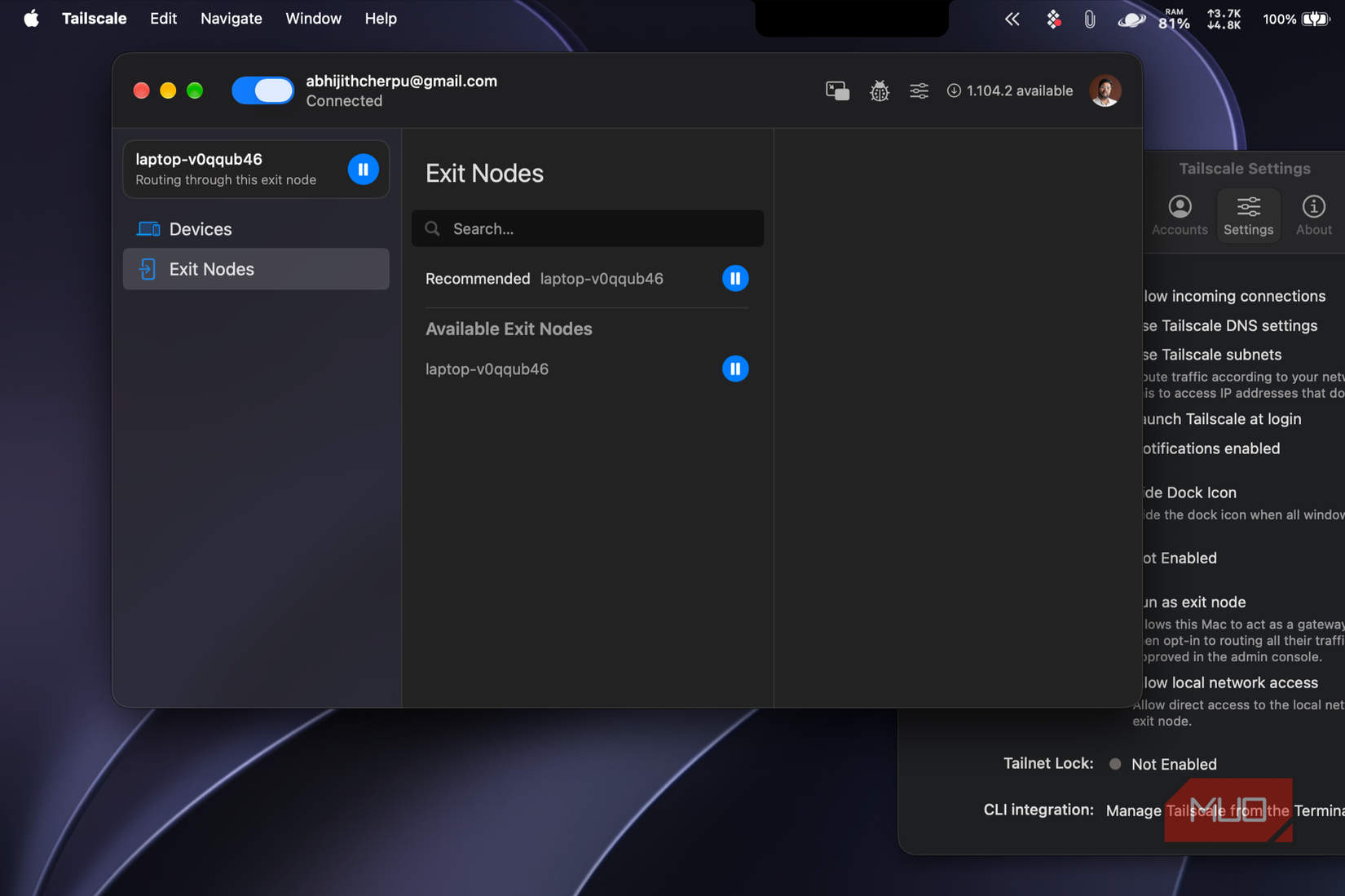
Task: Pause the Recommended laptop-v0qqub46 exit node
Action: (735, 279)
